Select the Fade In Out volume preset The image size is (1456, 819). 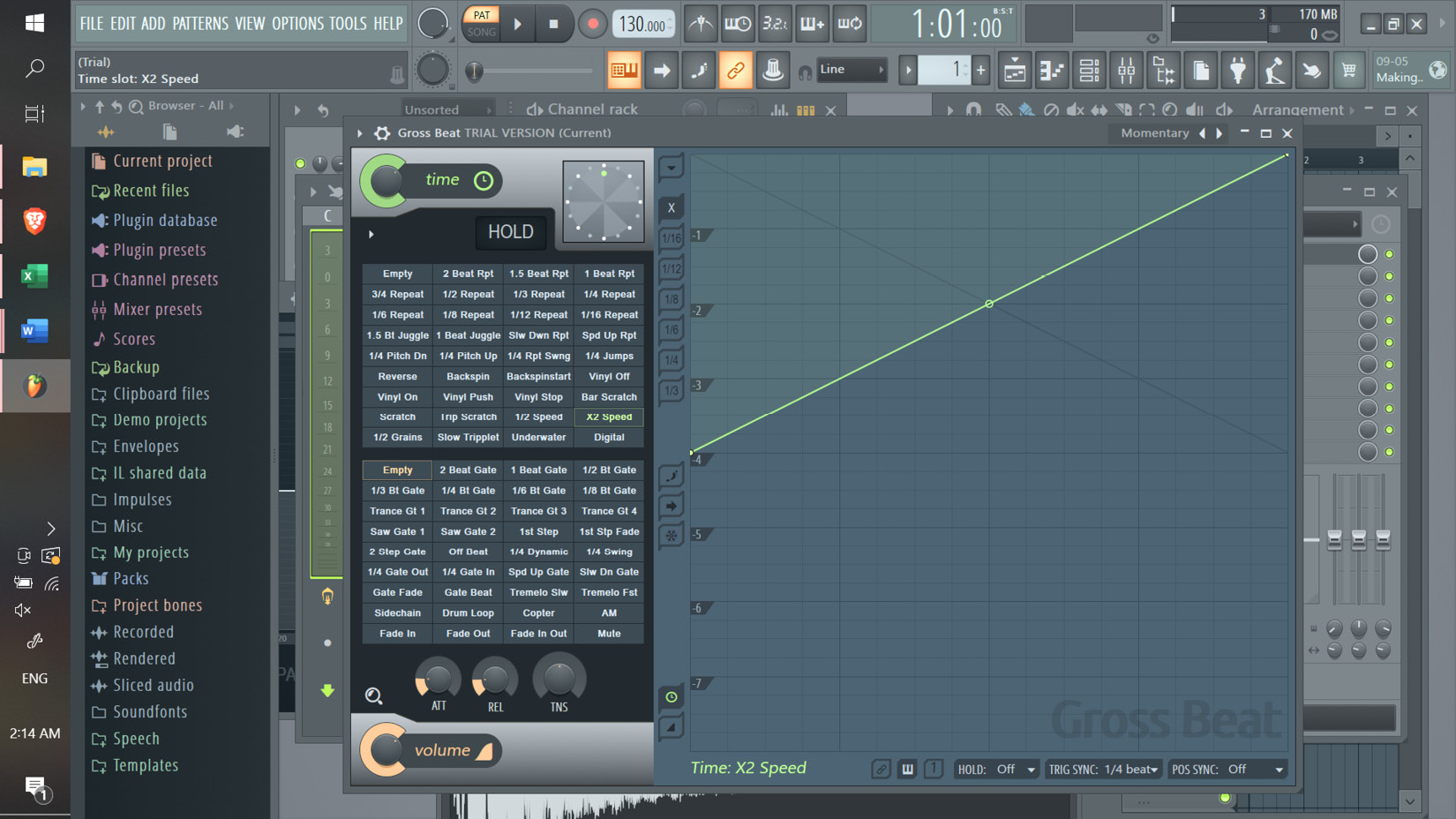pyautogui.click(x=538, y=634)
